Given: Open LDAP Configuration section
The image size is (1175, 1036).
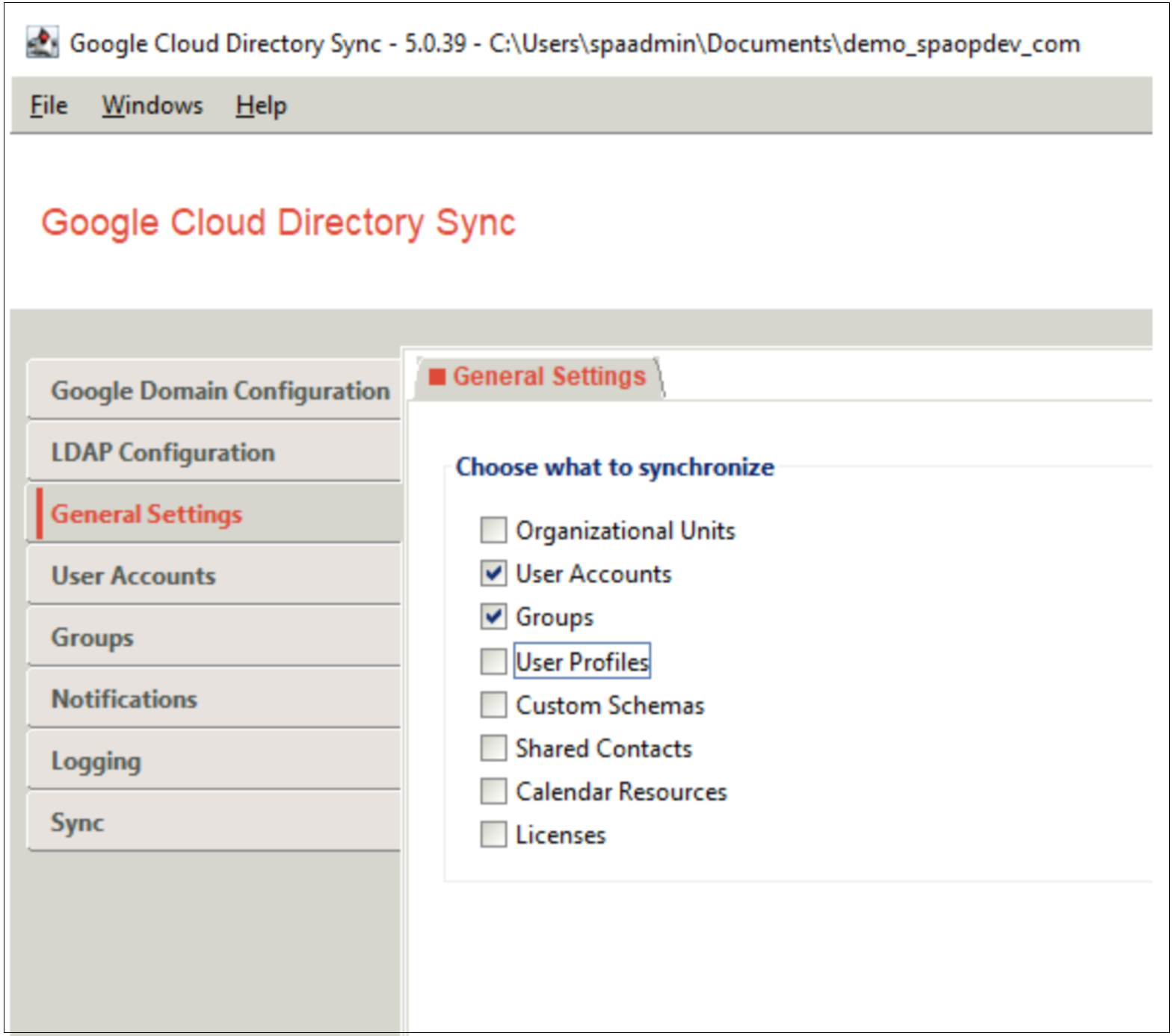Looking at the screenshot, I should coord(163,452).
